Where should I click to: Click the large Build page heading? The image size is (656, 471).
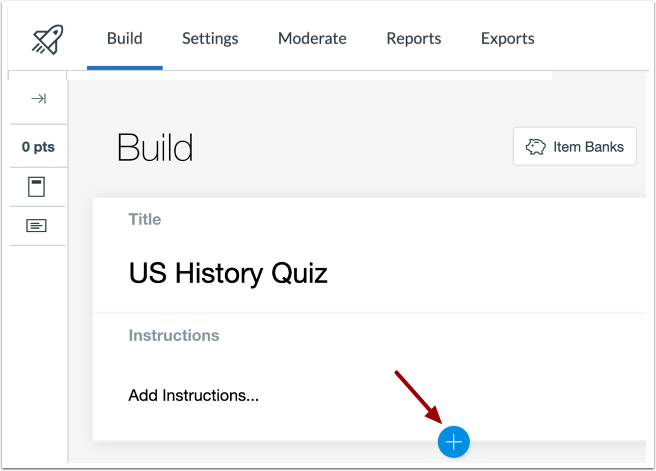coord(155,148)
